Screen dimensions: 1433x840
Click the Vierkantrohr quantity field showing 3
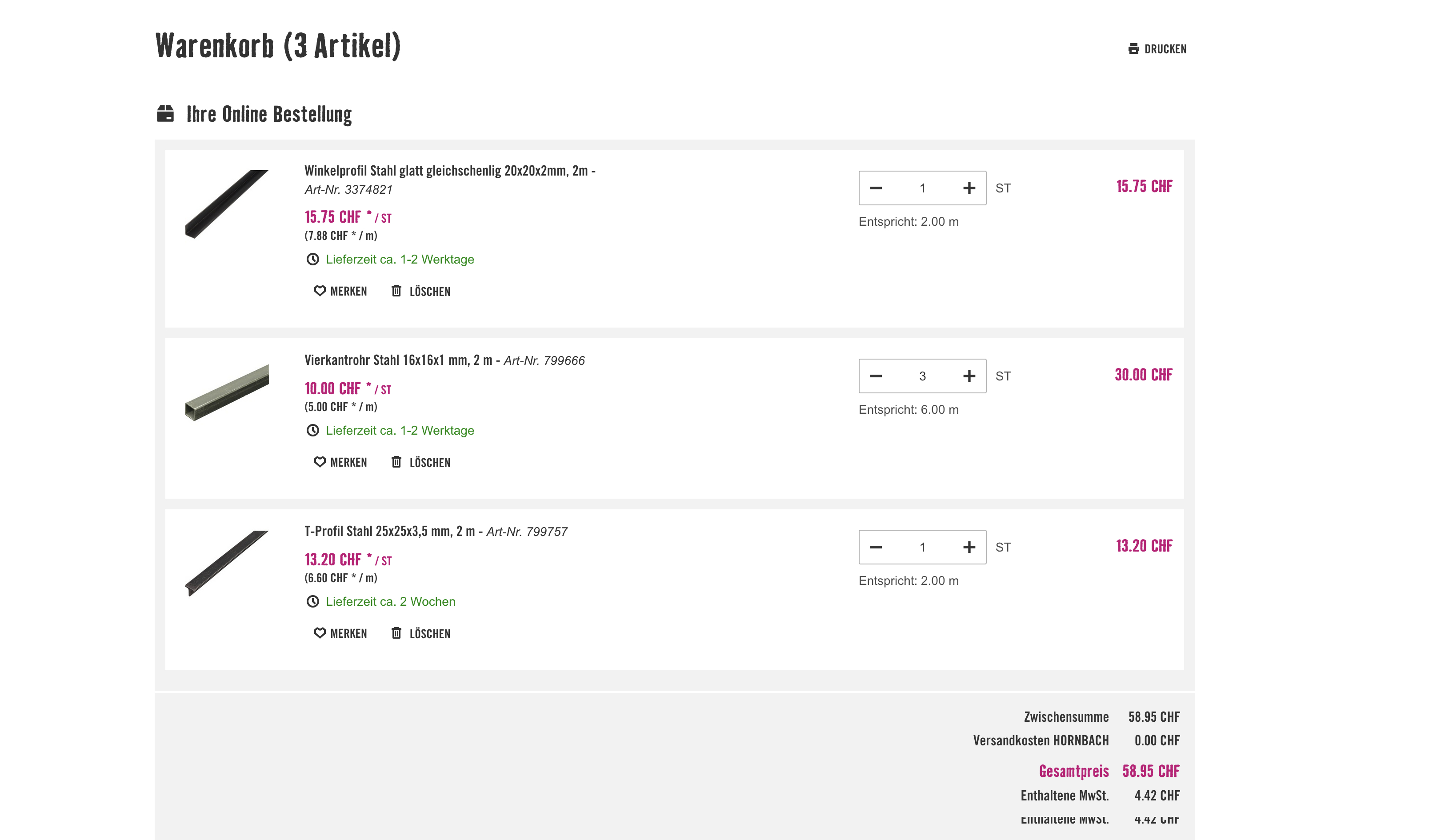(922, 376)
